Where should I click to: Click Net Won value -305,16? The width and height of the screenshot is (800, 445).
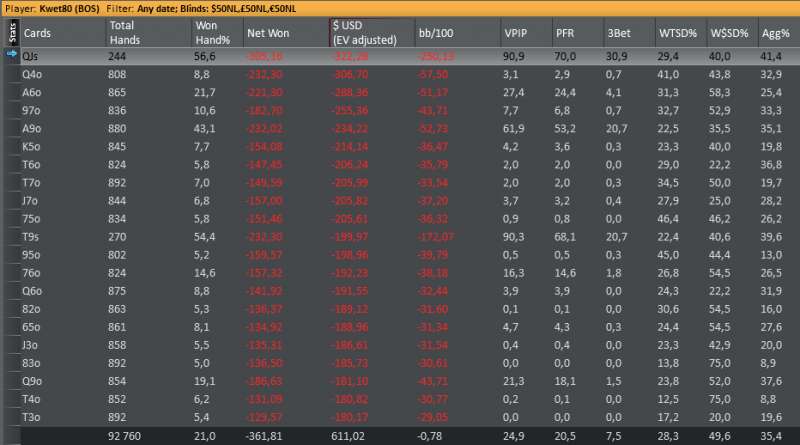coord(264,57)
